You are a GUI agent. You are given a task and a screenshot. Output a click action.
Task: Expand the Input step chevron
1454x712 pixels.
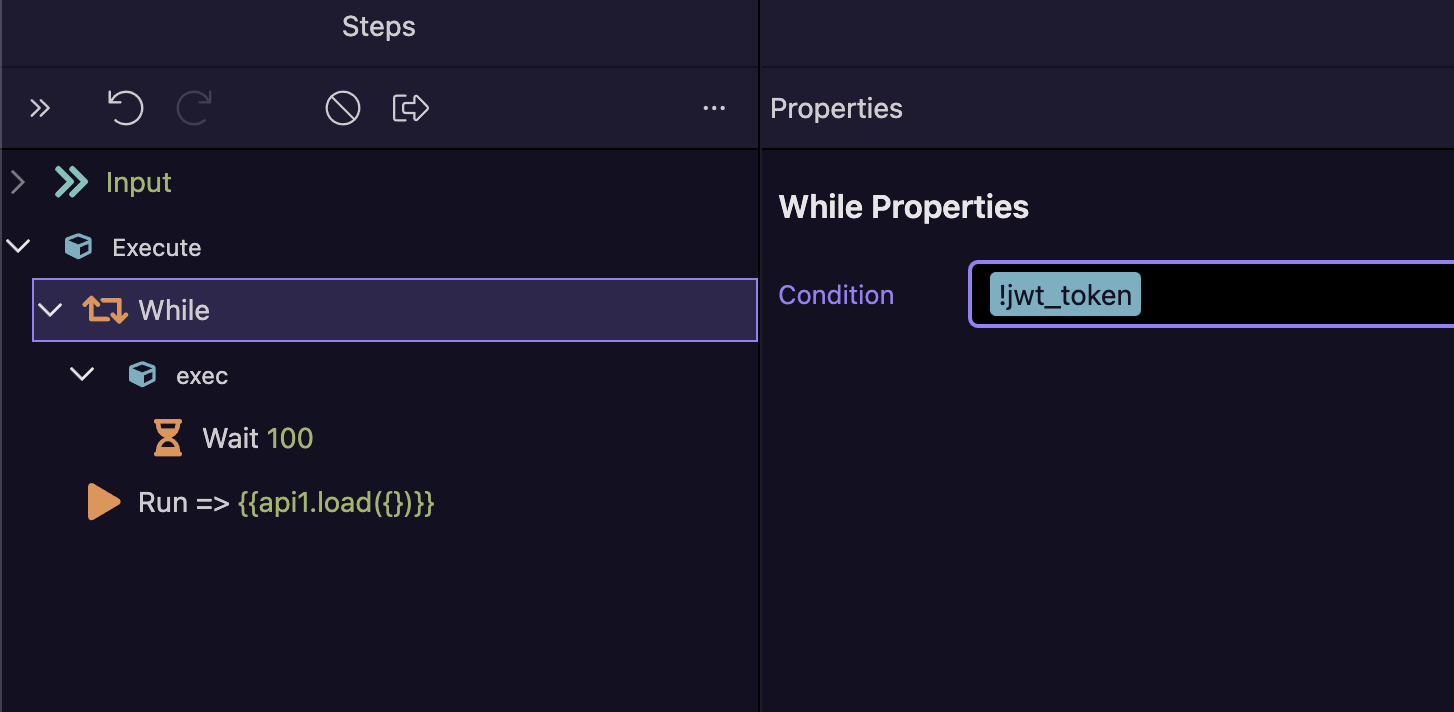pyautogui.click(x=17, y=182)
